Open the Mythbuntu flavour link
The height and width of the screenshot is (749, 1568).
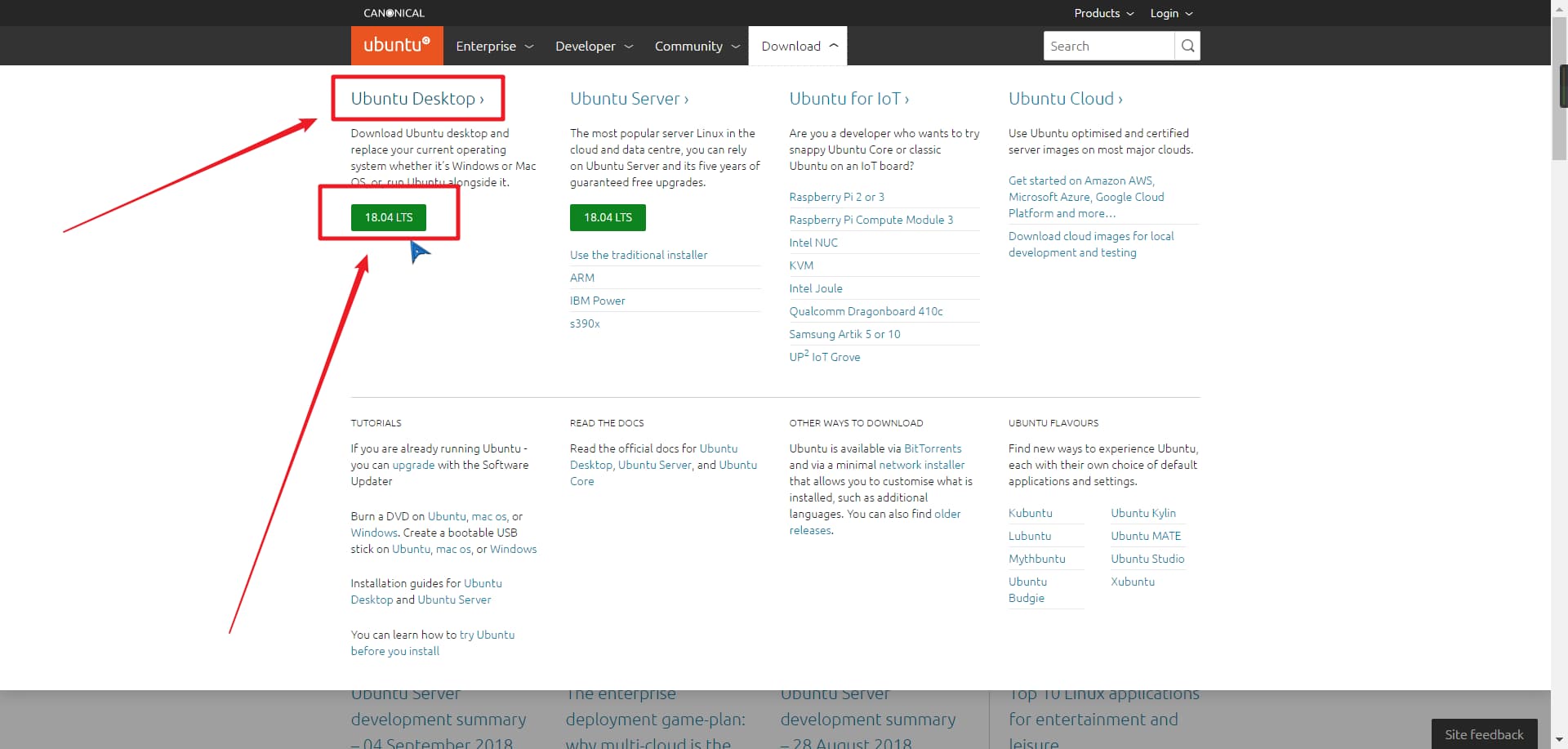[1037, 559]
